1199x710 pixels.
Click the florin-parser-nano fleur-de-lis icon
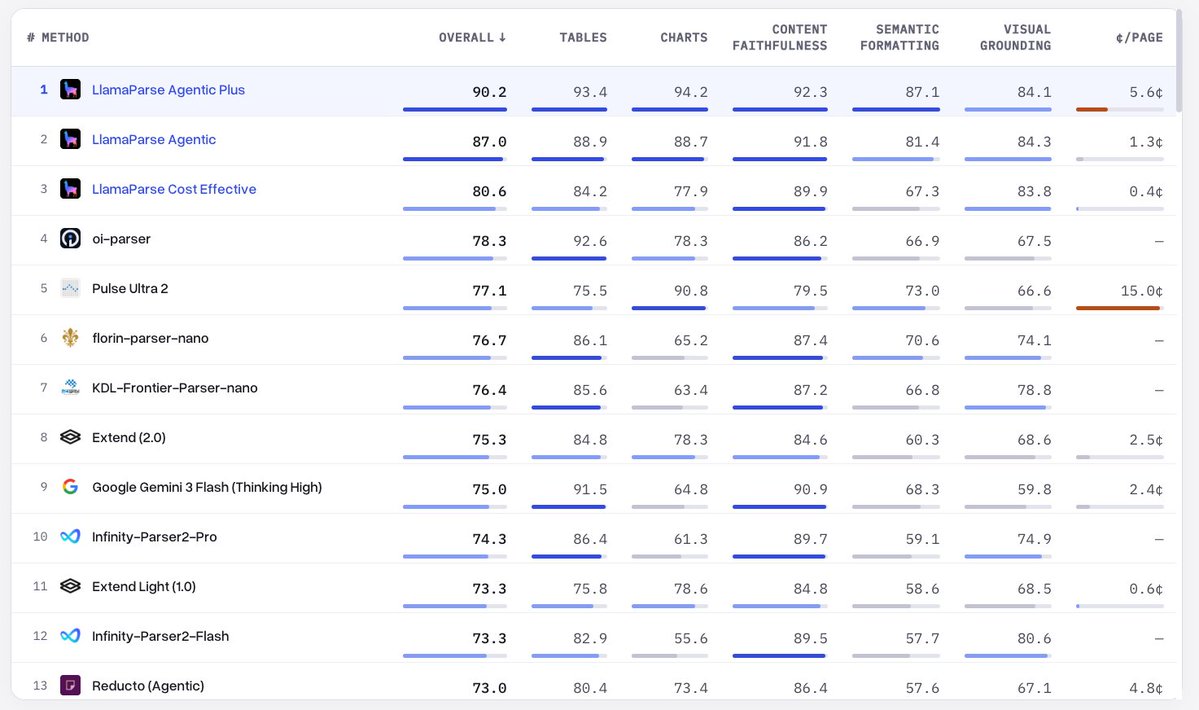[70, 338]
